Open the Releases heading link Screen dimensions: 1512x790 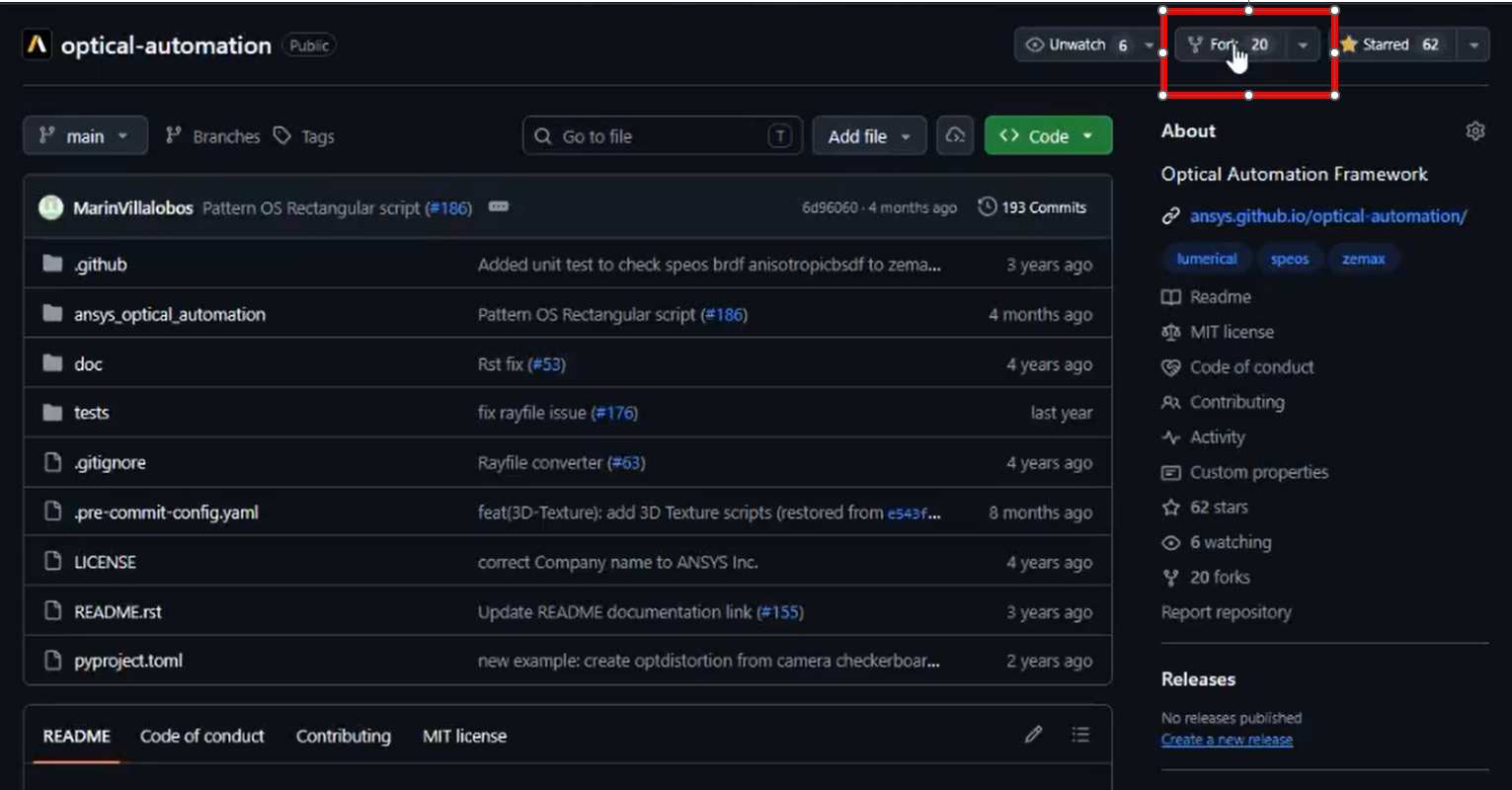pos(1198,679)
